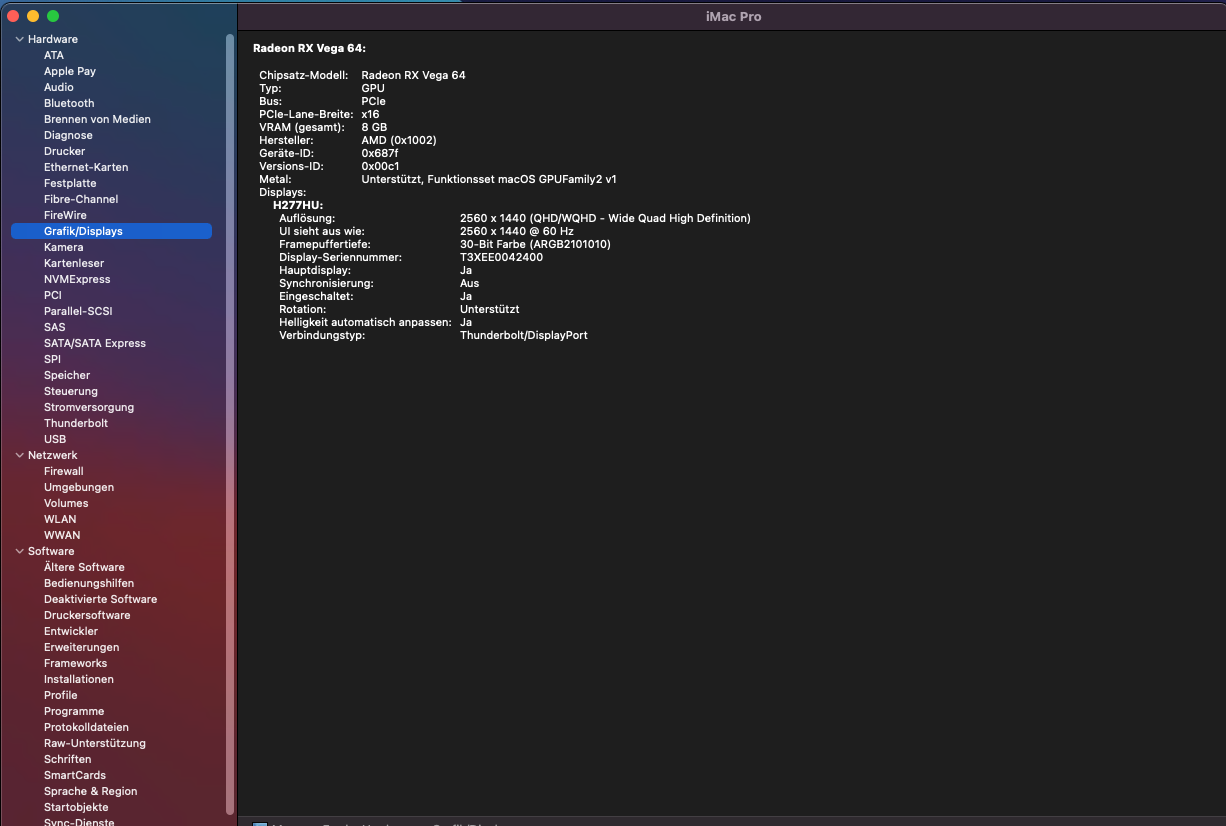The height and width of the screenshot is (826, 1226).
Task: Select FireWire in the sidebar
Action: (65, 215)
